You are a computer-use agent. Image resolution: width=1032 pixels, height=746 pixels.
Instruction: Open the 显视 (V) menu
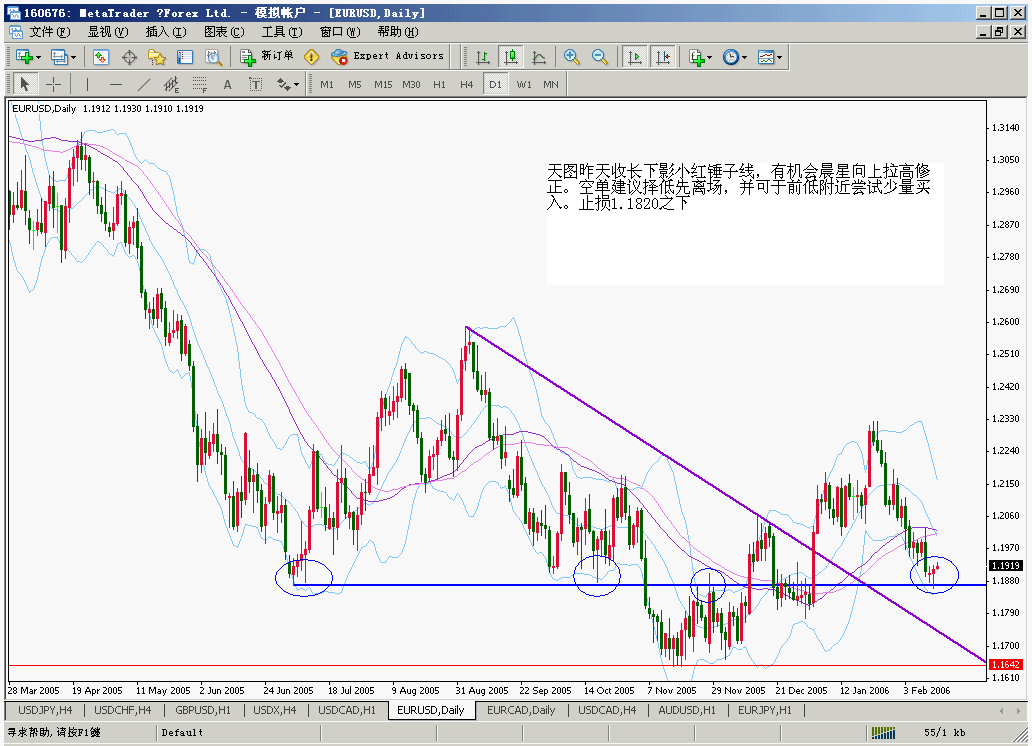108,32
